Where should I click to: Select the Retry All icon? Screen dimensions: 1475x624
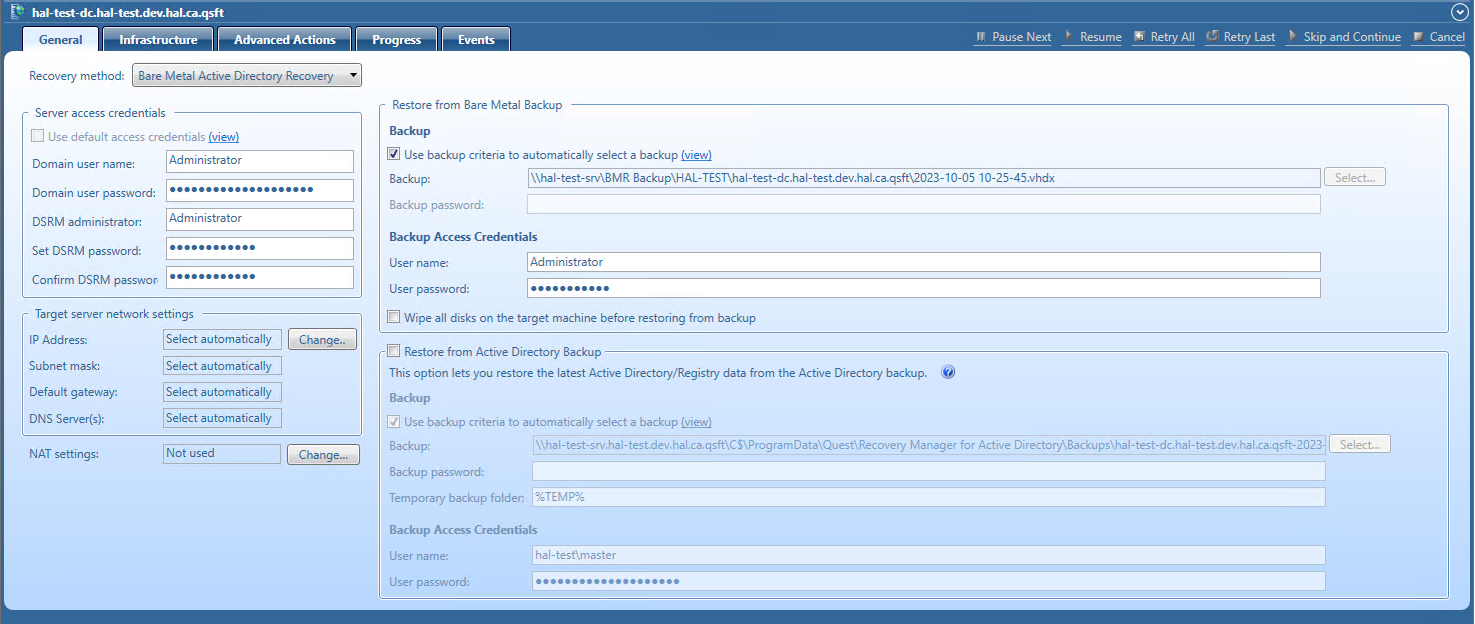pos(1138,37)
